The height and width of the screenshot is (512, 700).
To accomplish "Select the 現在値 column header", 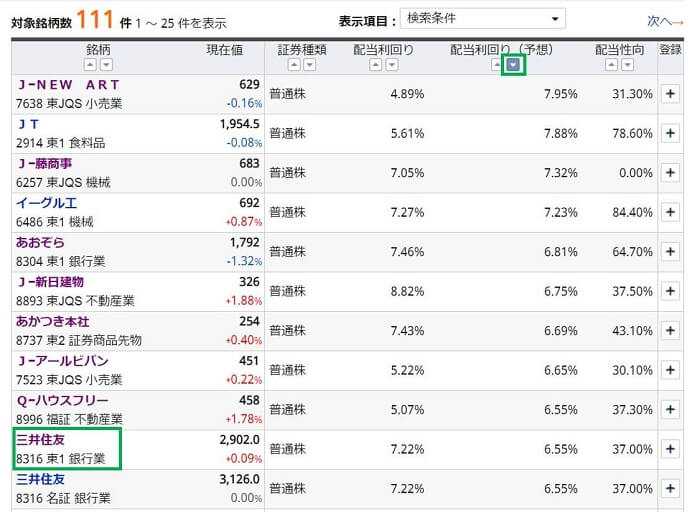I will point(225,50).
